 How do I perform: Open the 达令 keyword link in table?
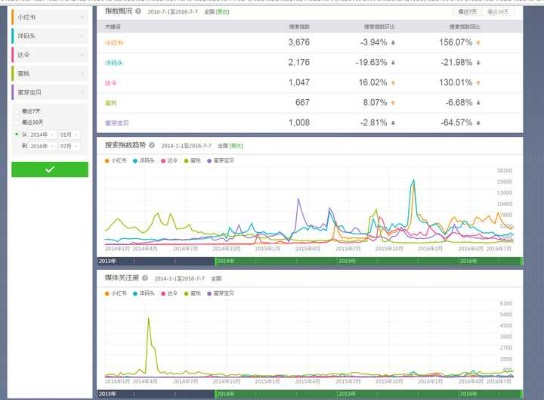click(x=111, y=83)
